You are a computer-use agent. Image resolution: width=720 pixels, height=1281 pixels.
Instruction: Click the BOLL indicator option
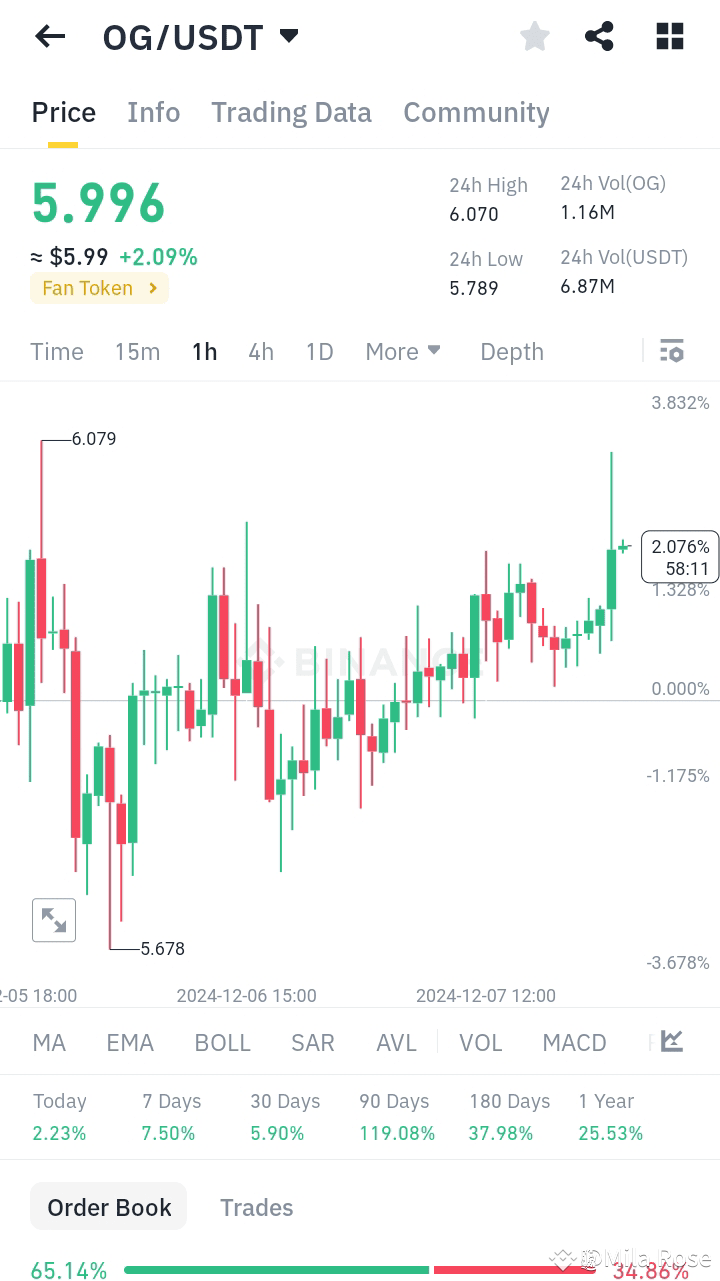pos(222,1042)
